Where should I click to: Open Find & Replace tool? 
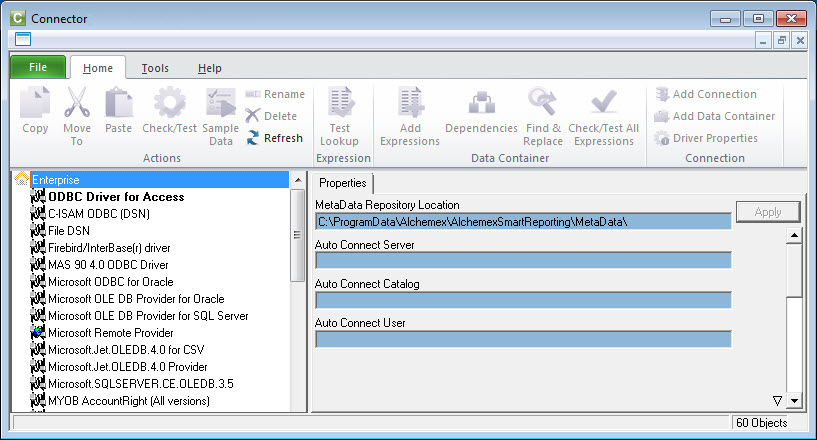pyautogui.click(x=543, y=117)
